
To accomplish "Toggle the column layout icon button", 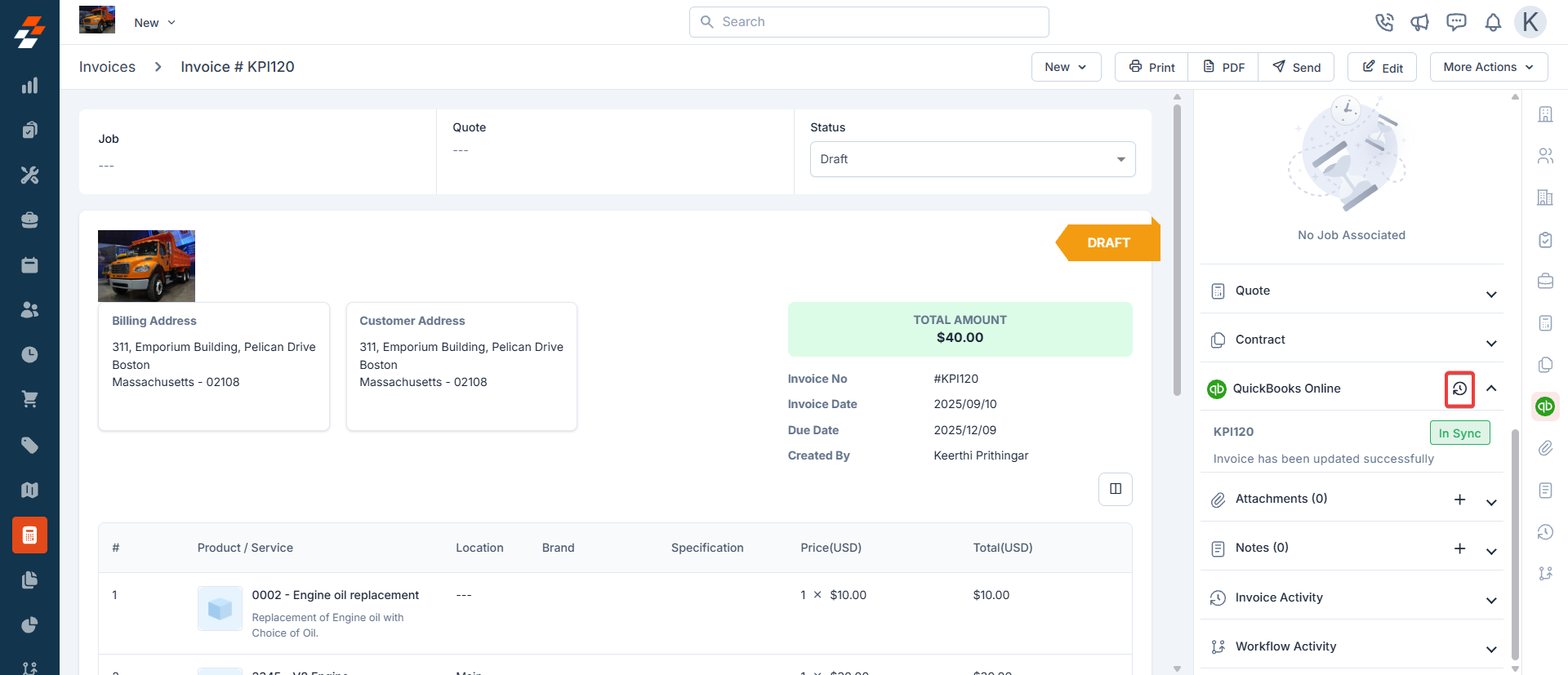I will point(1115,489).
